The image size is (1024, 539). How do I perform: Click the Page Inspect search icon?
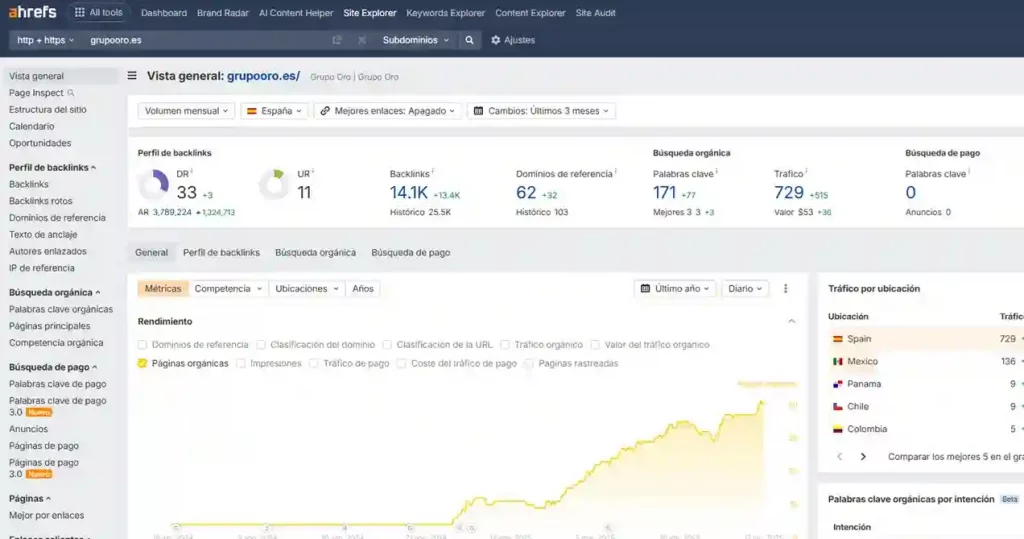[x=71, y=93]
